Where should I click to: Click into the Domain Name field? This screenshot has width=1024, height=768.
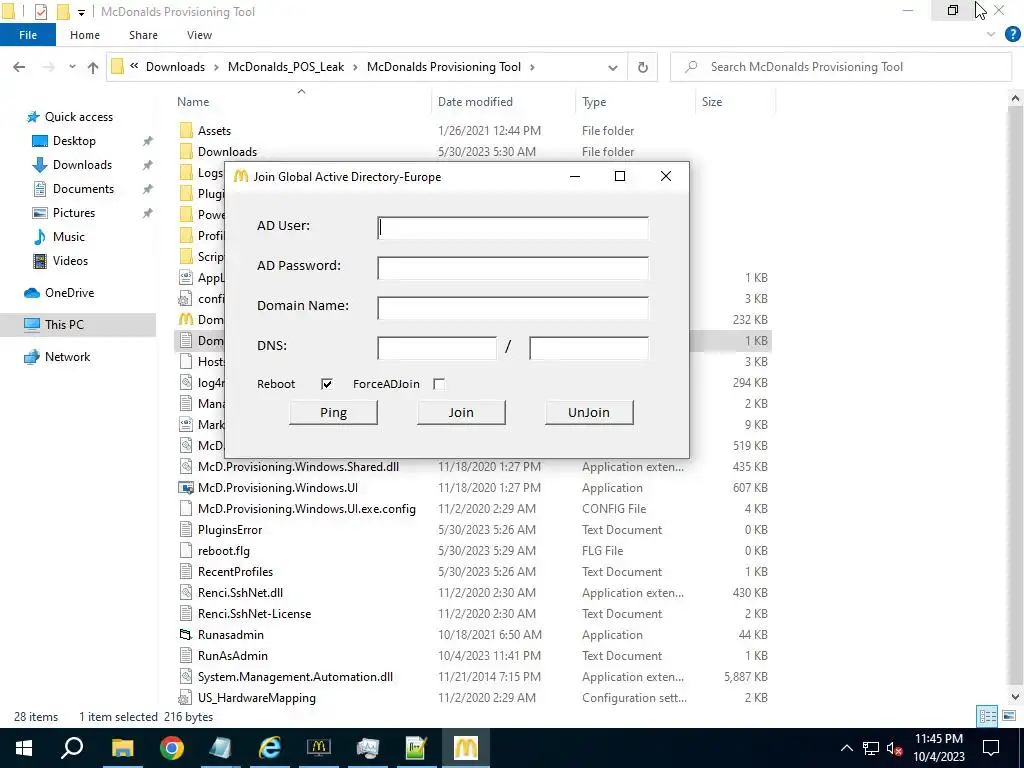click(x=513, y=308)
